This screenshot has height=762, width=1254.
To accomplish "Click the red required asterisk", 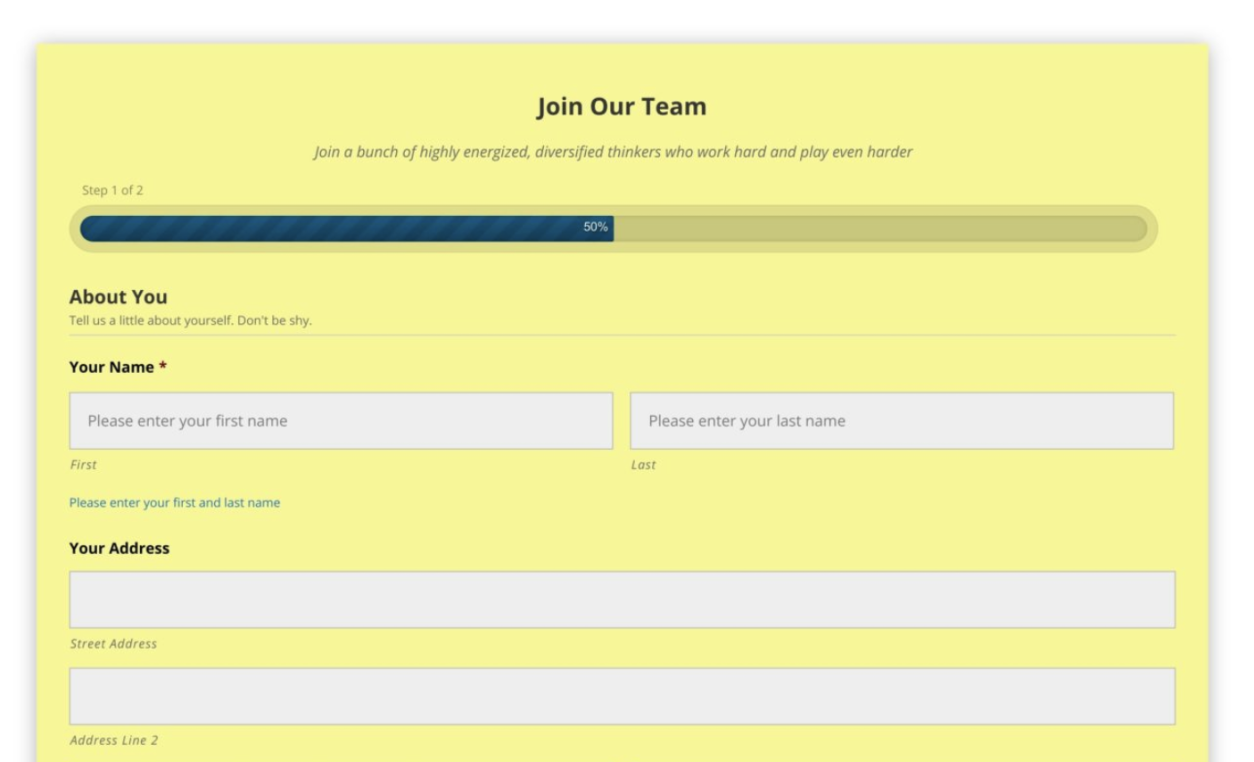I will (x=163, y=368).
